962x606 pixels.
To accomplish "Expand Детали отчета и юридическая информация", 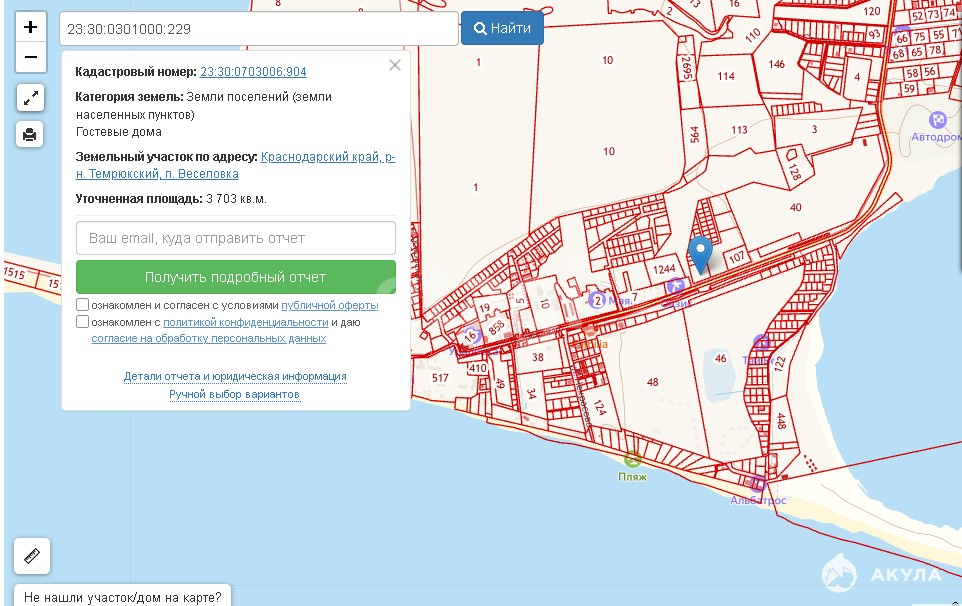I will coord(235,376).
